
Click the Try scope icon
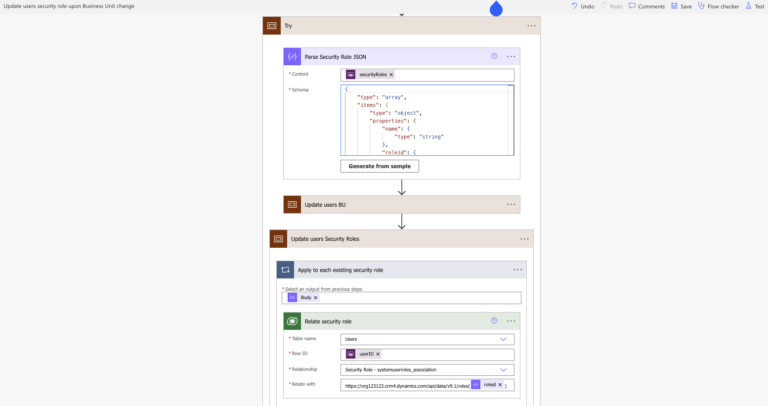[x=272, y=25]
